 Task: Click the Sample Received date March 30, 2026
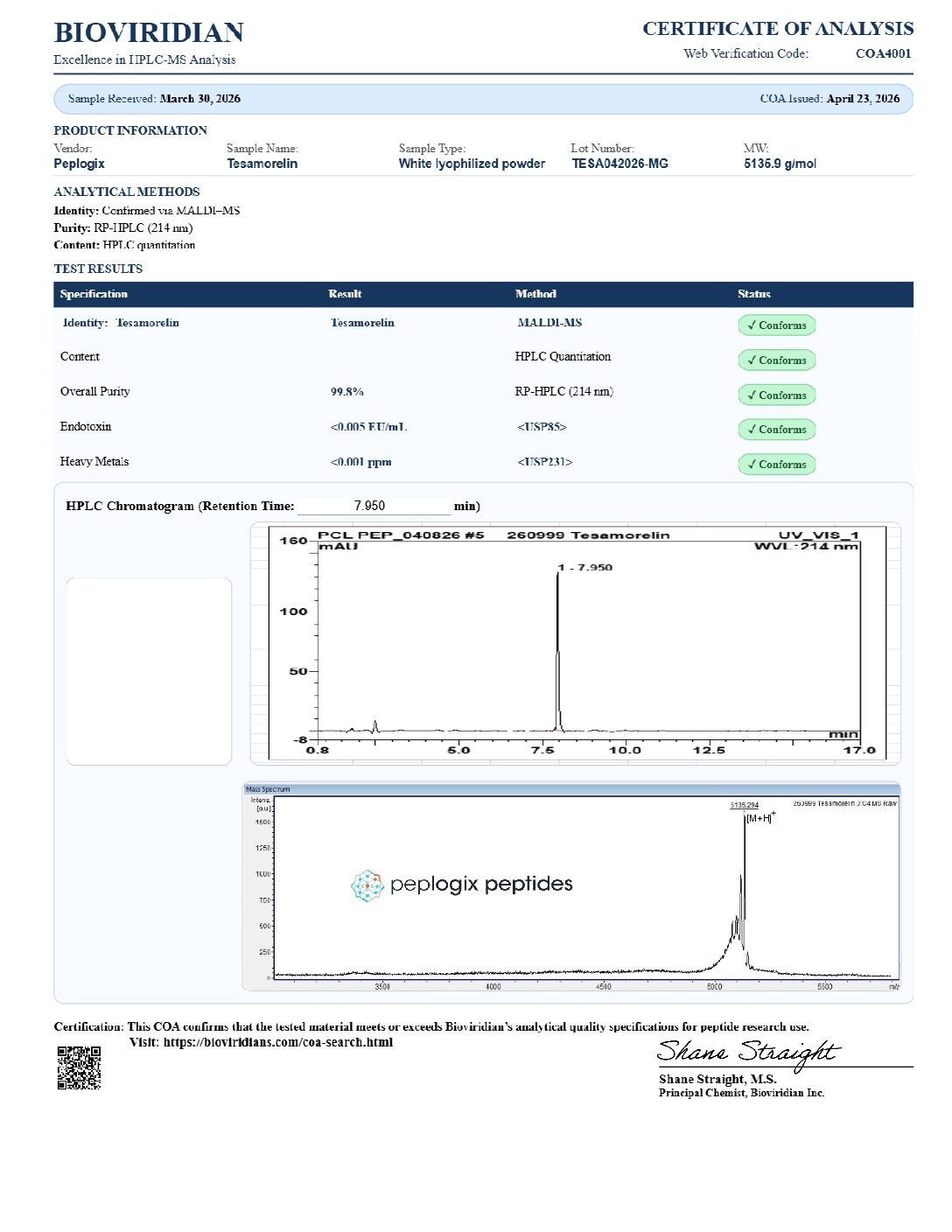200,99
